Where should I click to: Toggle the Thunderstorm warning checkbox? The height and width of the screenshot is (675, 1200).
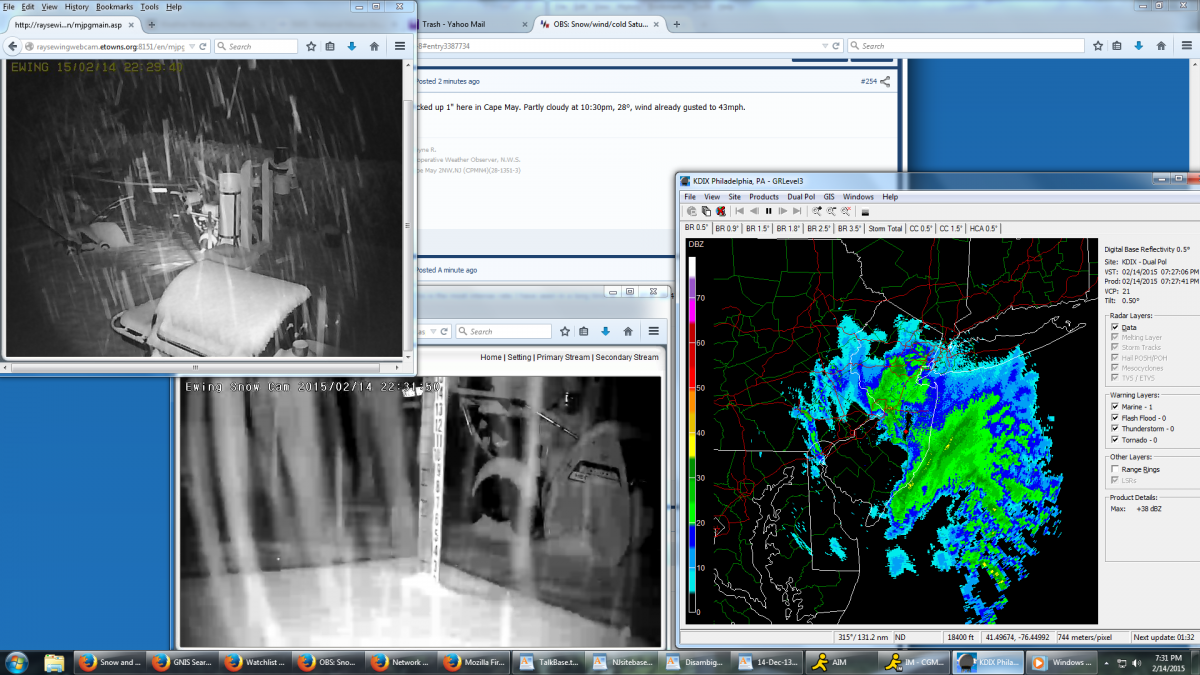point(1114,428)
